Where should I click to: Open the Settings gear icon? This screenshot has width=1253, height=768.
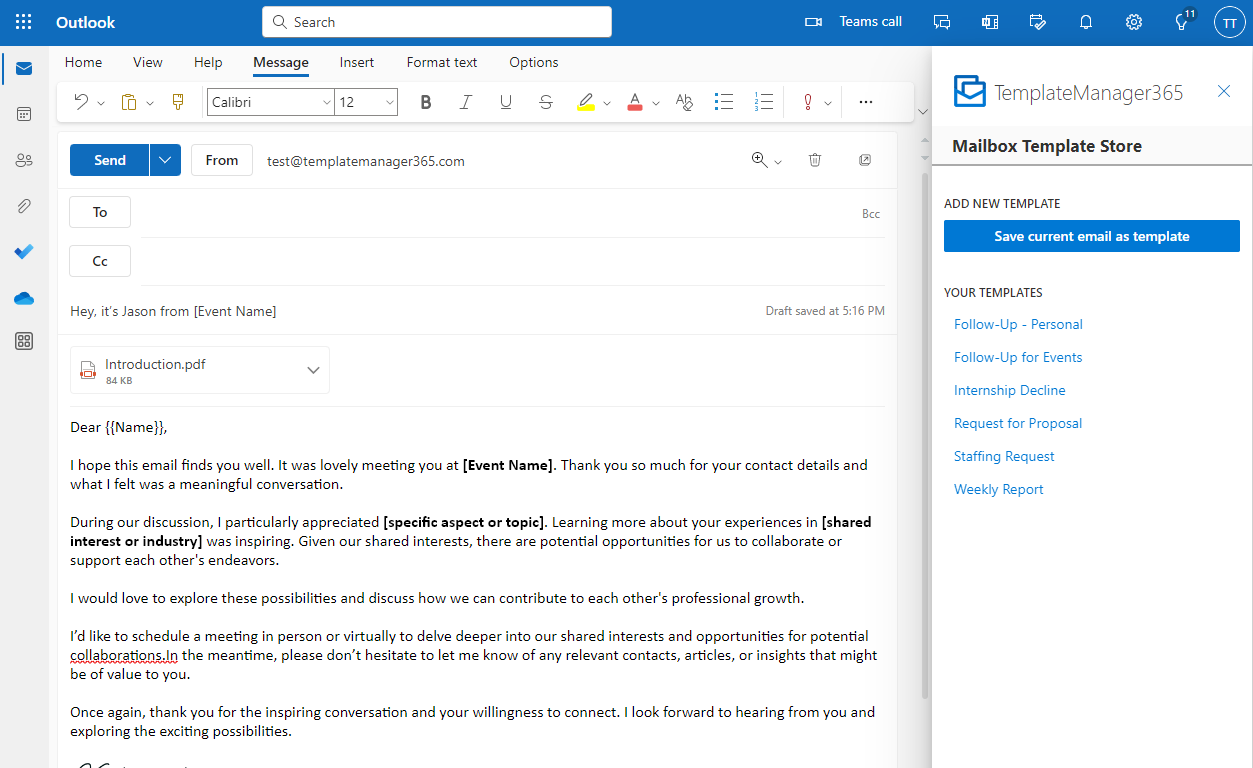(x=1134, y=22)
